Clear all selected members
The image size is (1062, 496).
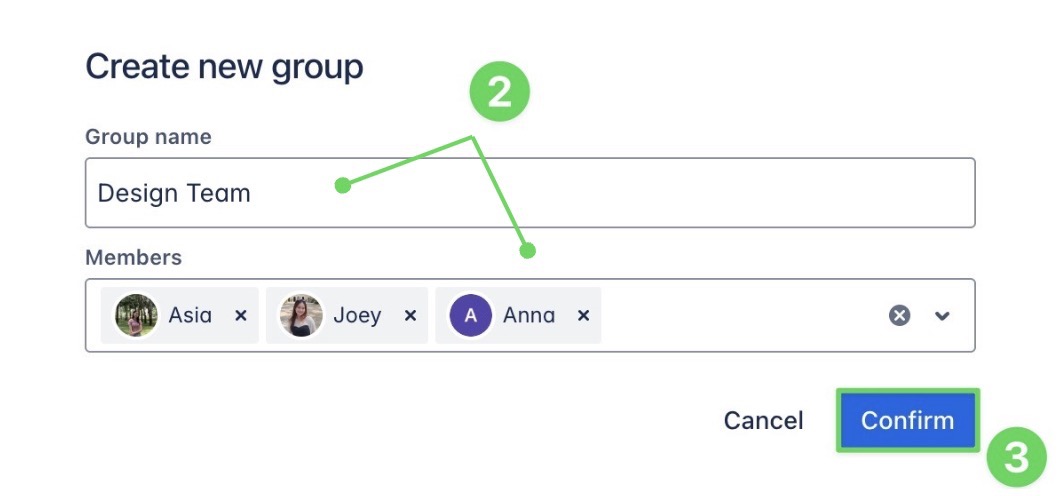[900, 316]
